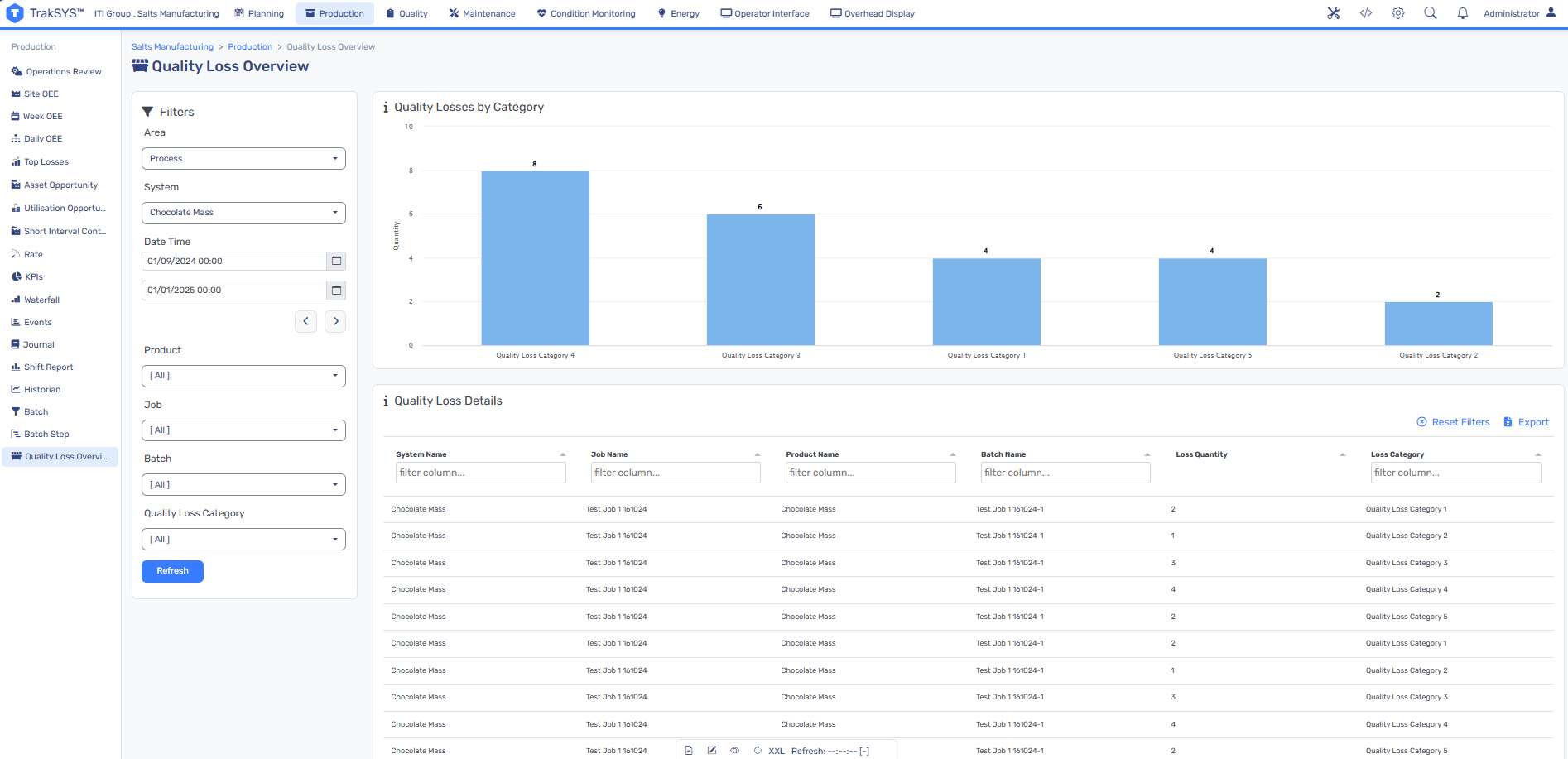
Task: Switch to the Maintenance menu tab
Action: [x=482, y=13]
